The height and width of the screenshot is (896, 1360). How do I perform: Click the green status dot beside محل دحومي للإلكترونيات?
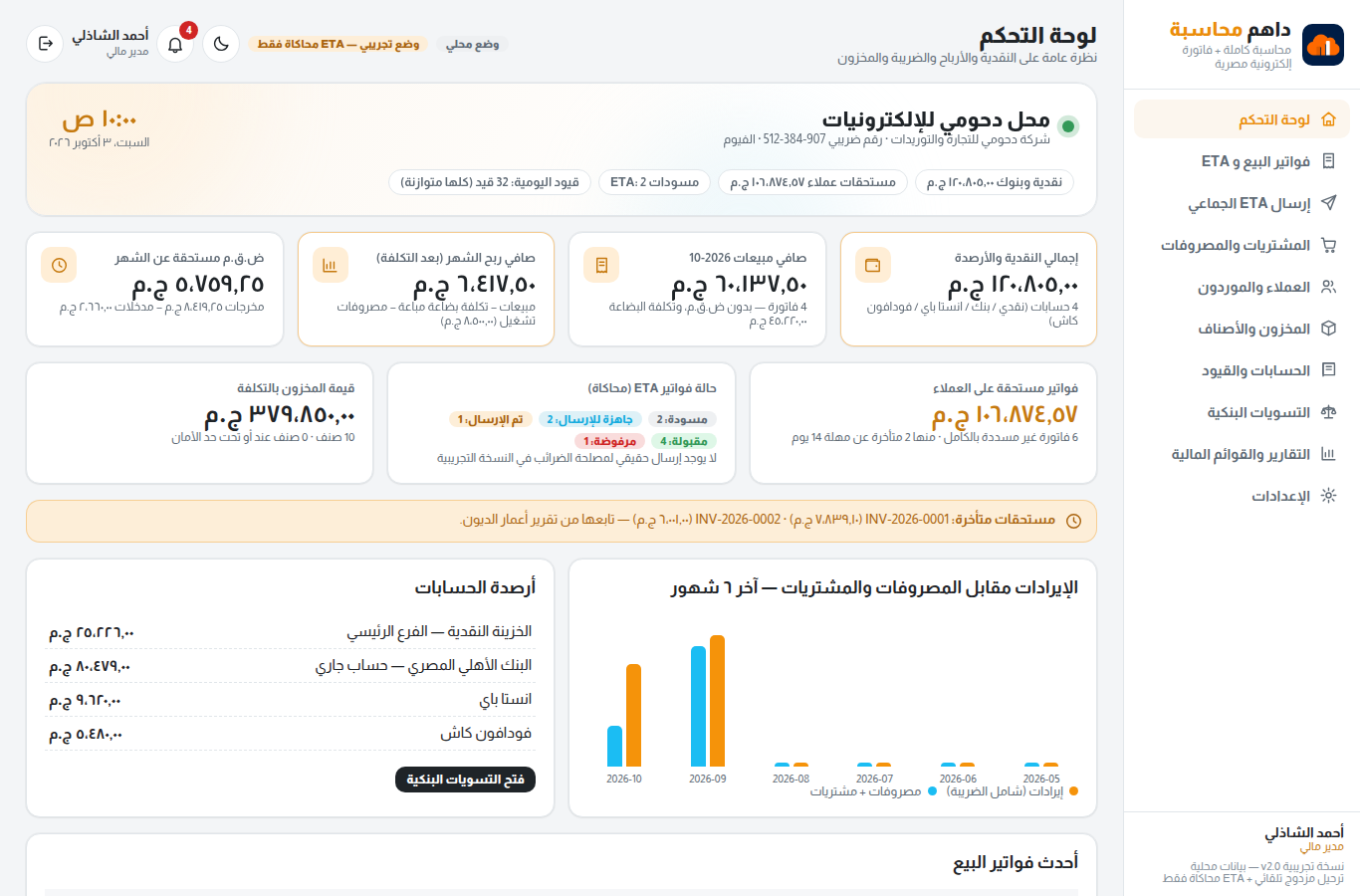click(x=1068, y=125)
